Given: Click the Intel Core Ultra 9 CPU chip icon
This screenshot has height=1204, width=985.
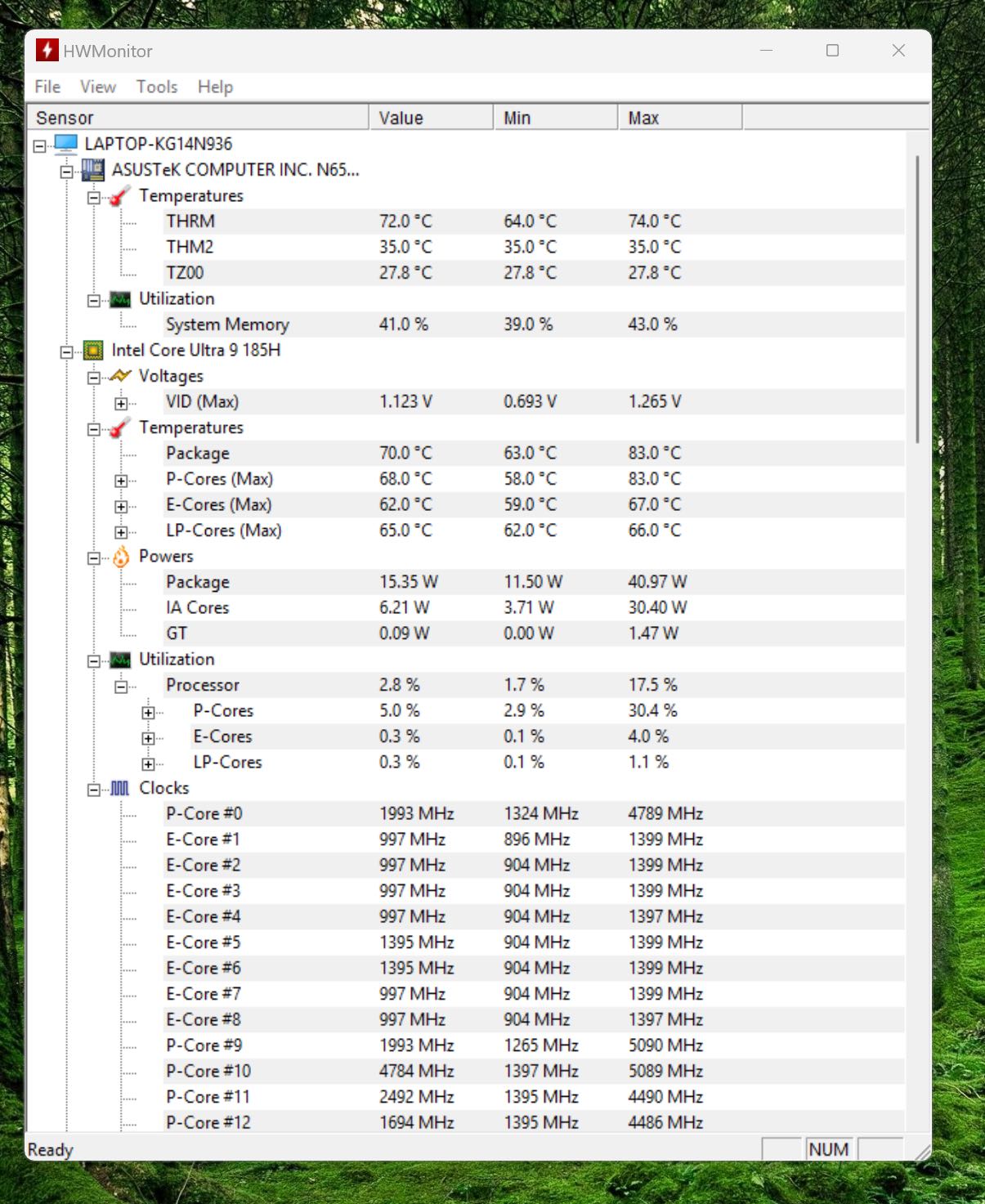Looking at the screenshot, I should (x=93, y=351).
